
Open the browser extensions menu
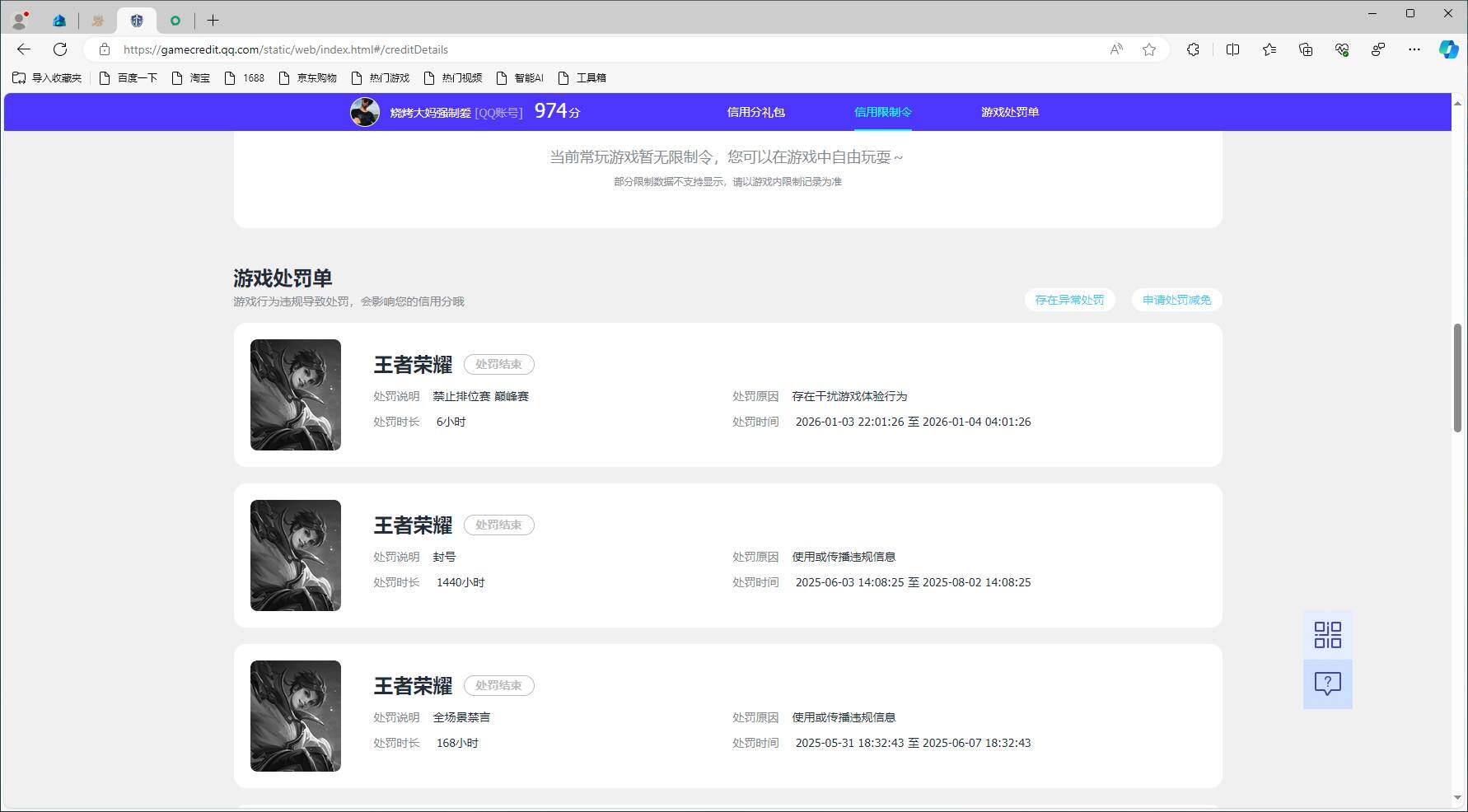1193,49
